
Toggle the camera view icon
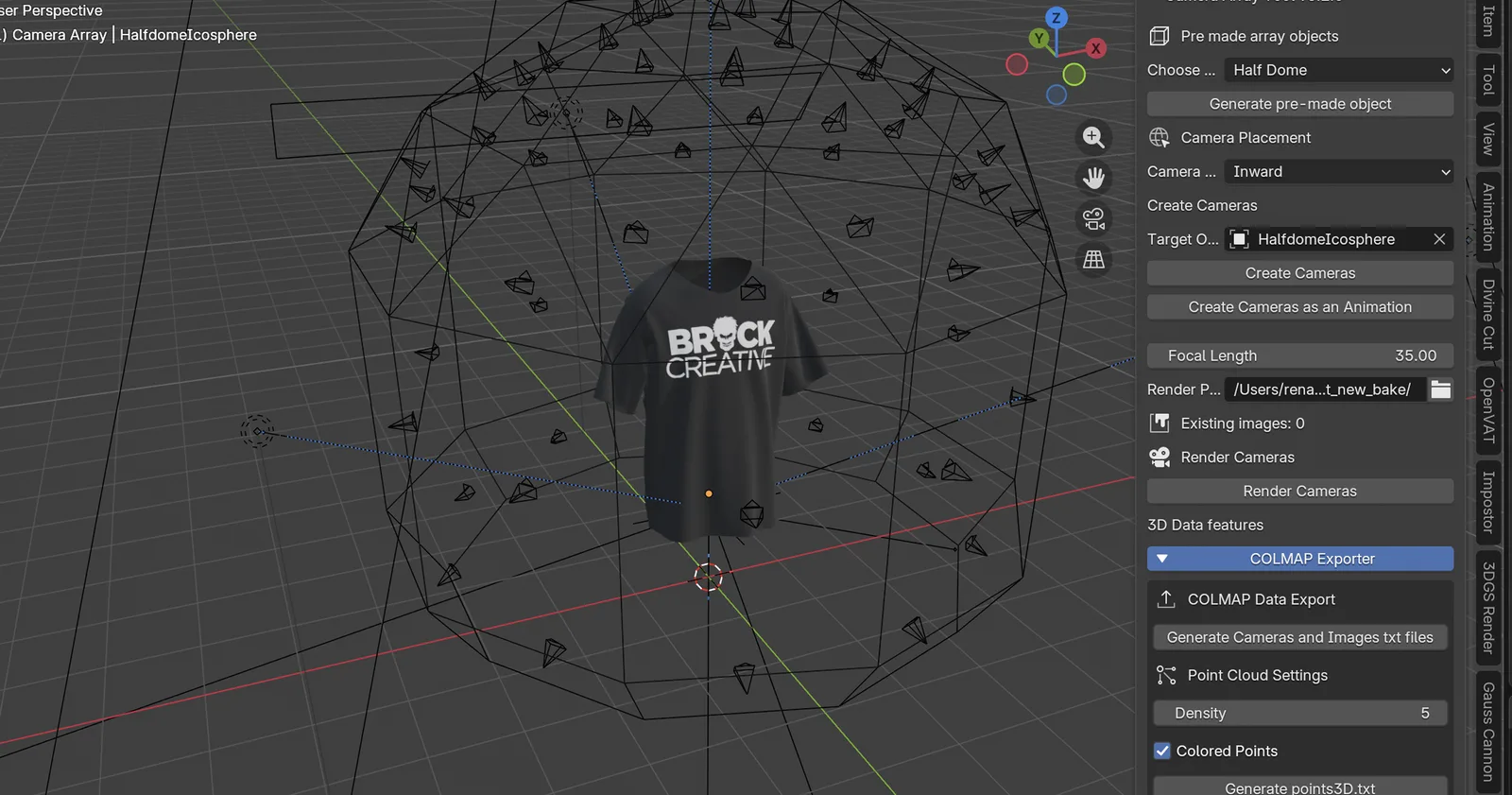[x=1093, y=218]
